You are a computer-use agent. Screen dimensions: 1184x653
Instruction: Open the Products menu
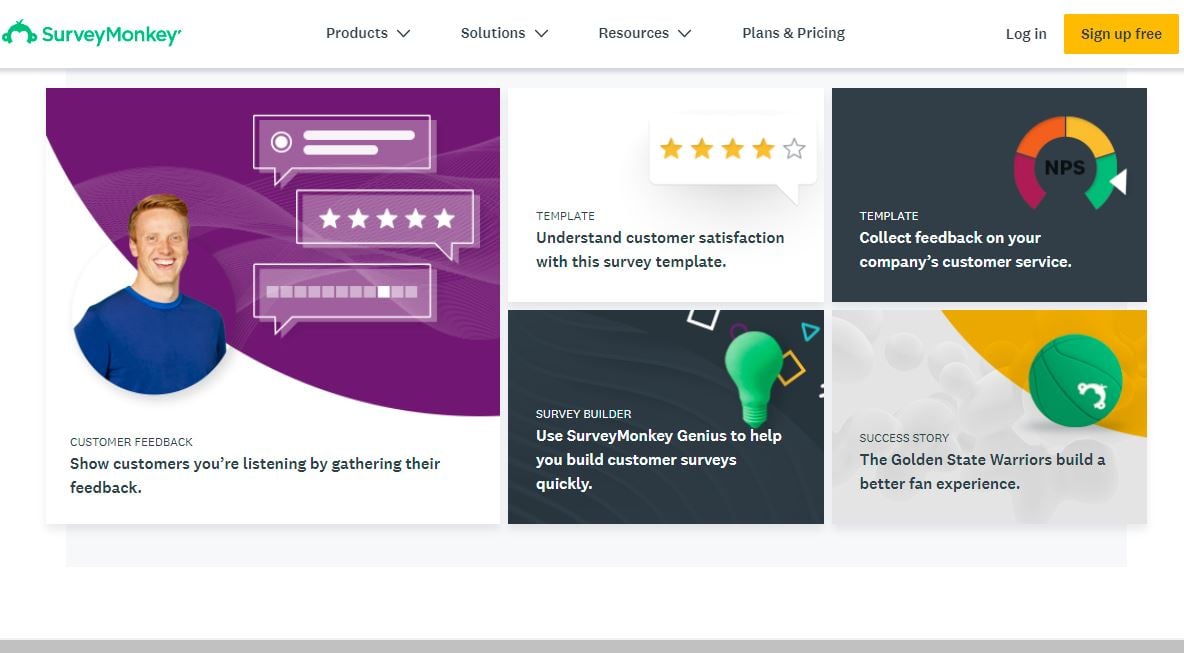point(368,33)
